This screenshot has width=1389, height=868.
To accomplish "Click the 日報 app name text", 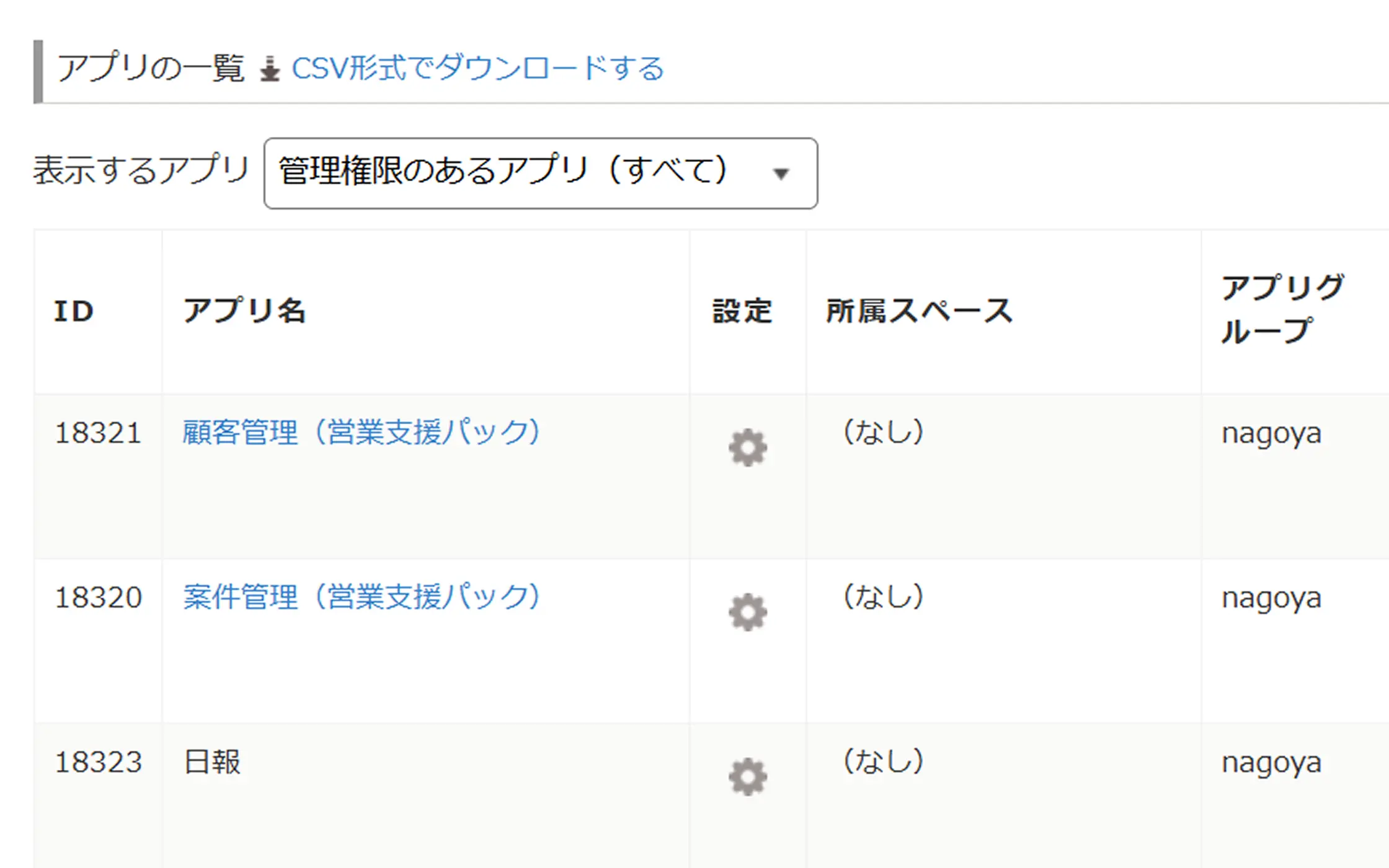I will click(x=212, y=762).
